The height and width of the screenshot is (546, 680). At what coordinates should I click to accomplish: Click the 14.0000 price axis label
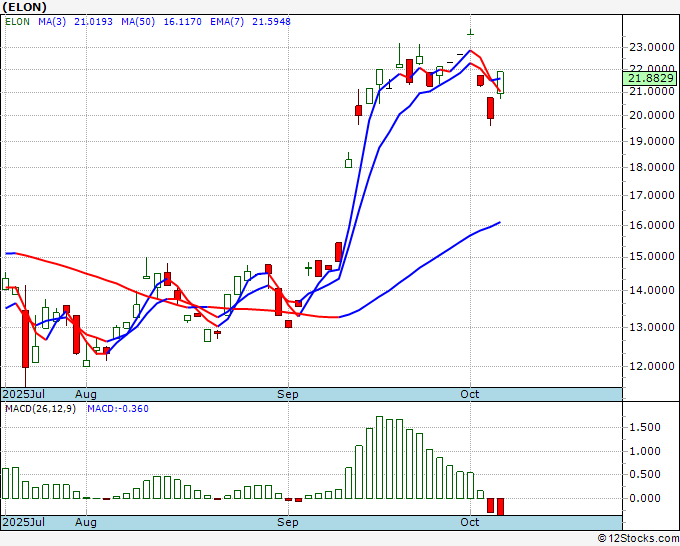(652, 291)
